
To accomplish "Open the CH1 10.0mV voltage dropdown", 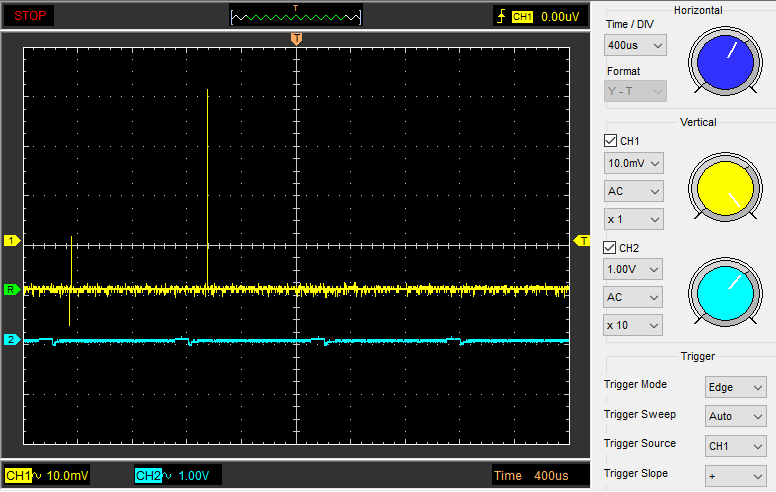I will [634, 163].
